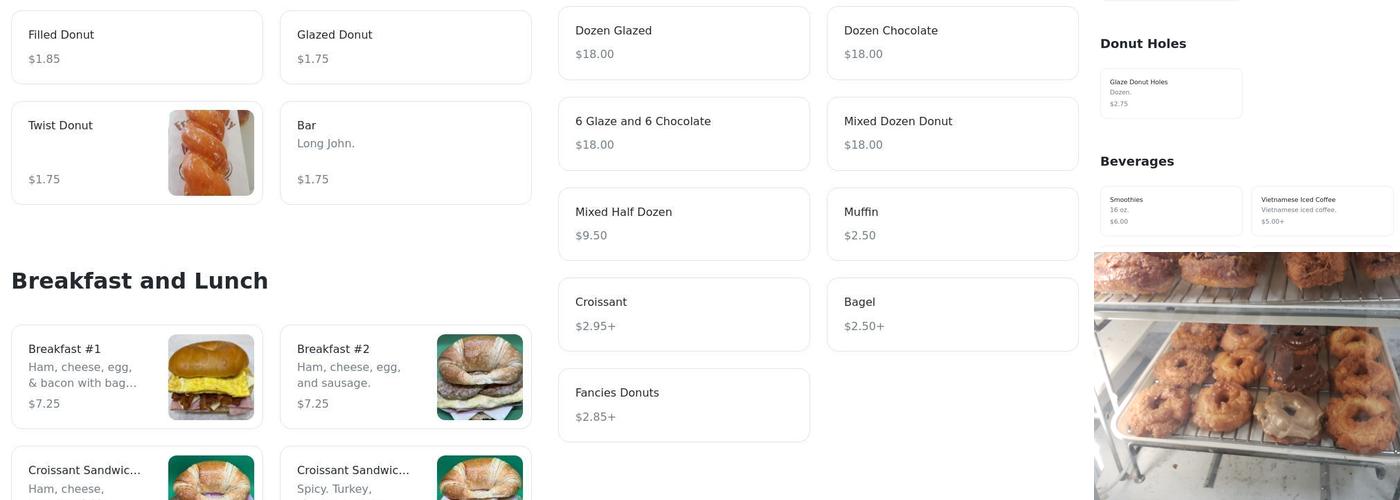Choose the Mixed Half Dozen item
Screen dimensions: 1400x500
pos(683,224)
